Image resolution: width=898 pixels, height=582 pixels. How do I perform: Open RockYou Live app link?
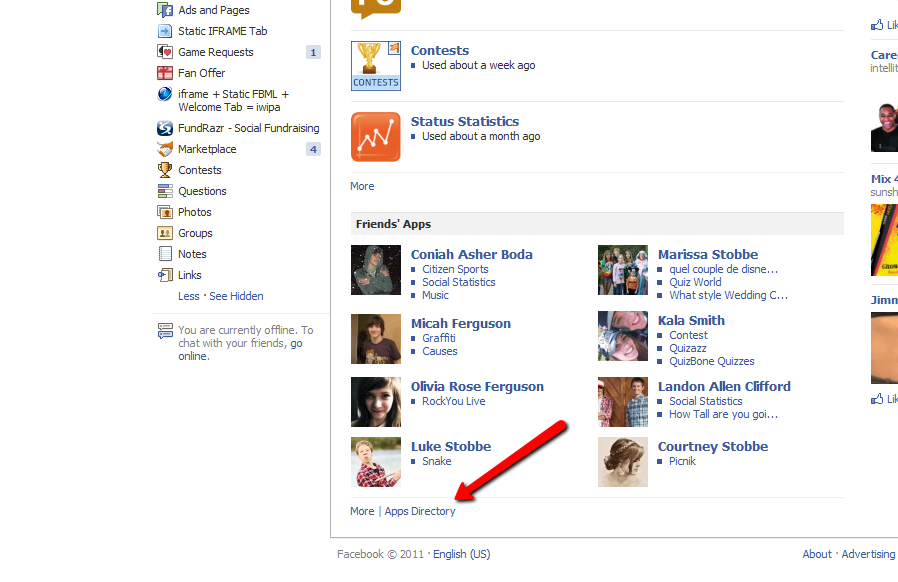454,401
